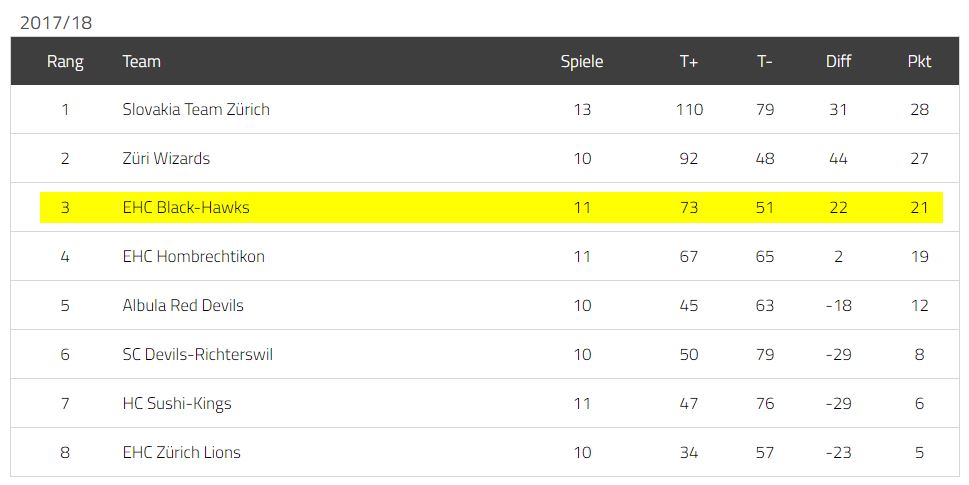Click the Team column header
969x485 pixels.
click(142, 61)
